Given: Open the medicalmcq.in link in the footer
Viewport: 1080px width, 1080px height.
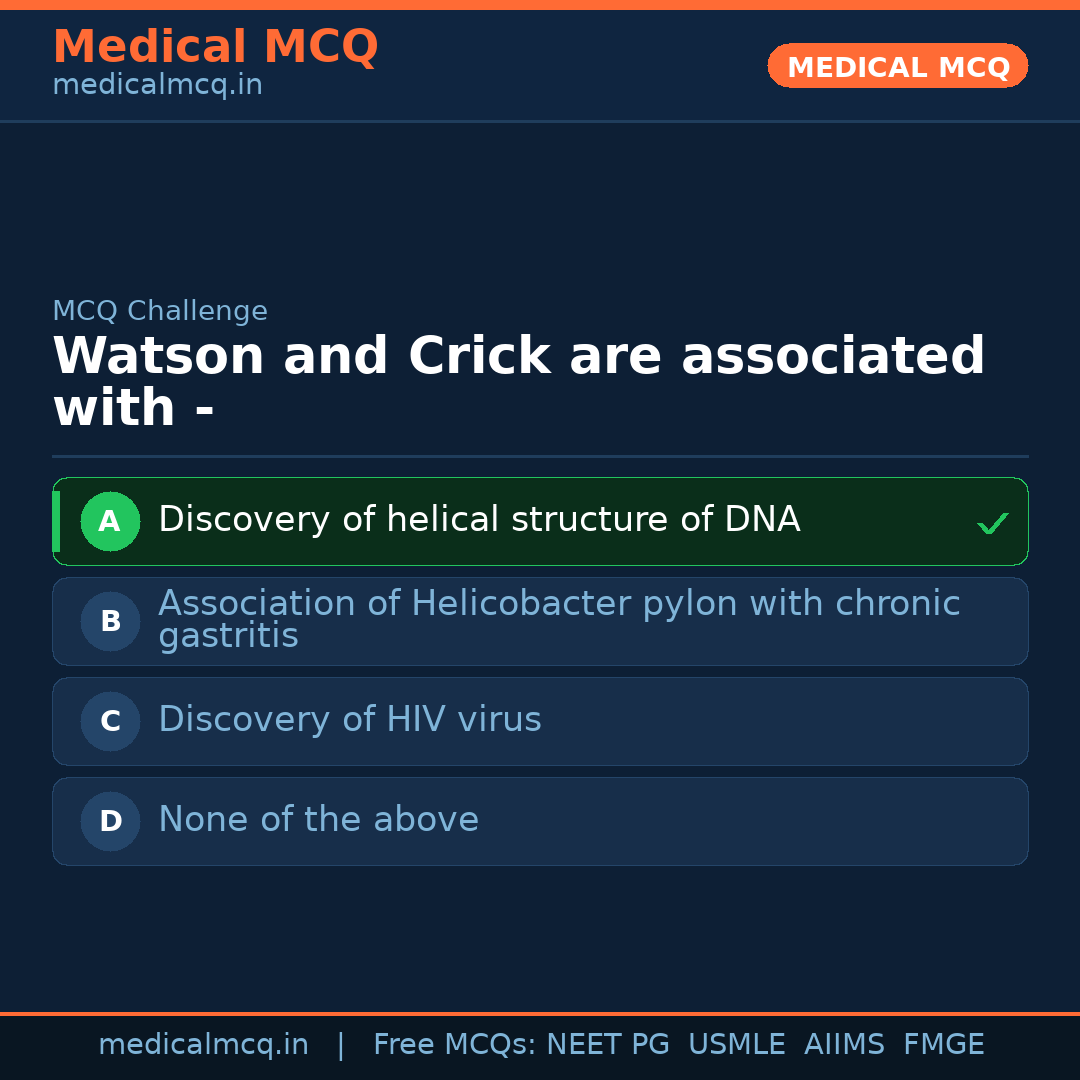Looking at the screenshot, I should coord(203,1045).
